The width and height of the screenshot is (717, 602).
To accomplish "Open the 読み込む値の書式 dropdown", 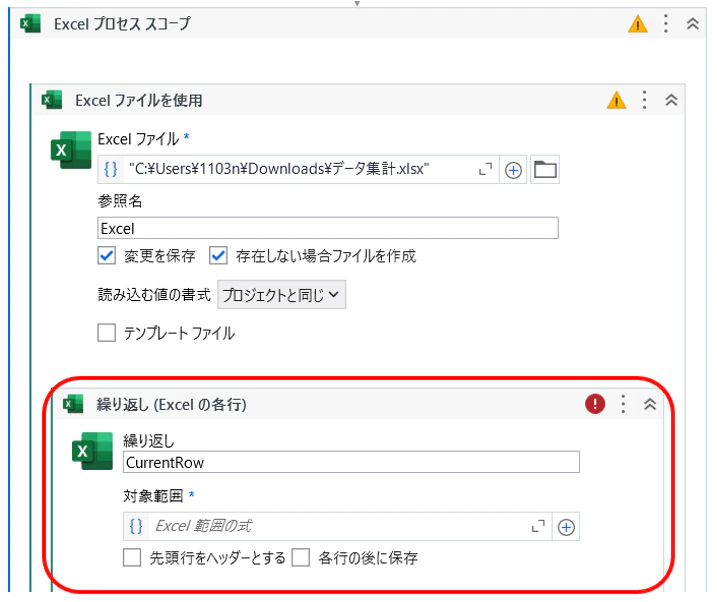I will click(x=281, y=295).
